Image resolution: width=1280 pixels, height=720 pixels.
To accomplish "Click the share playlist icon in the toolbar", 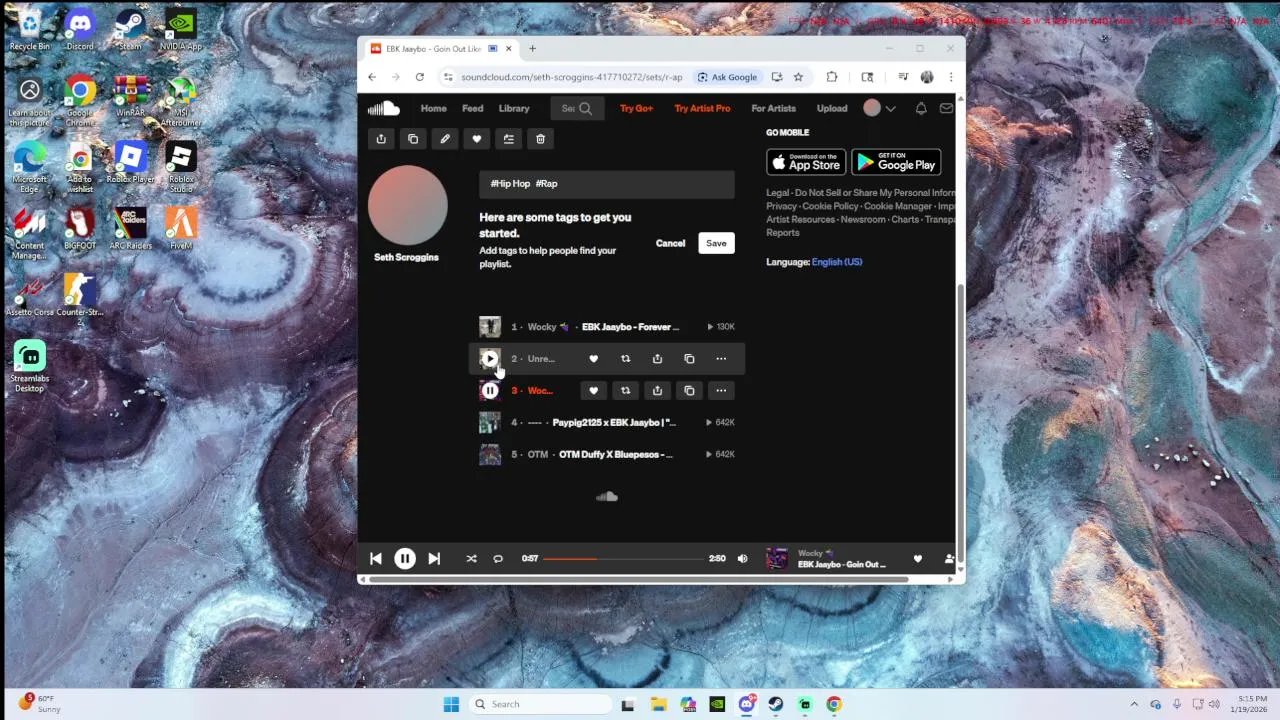I will click(x=381, y=139).
